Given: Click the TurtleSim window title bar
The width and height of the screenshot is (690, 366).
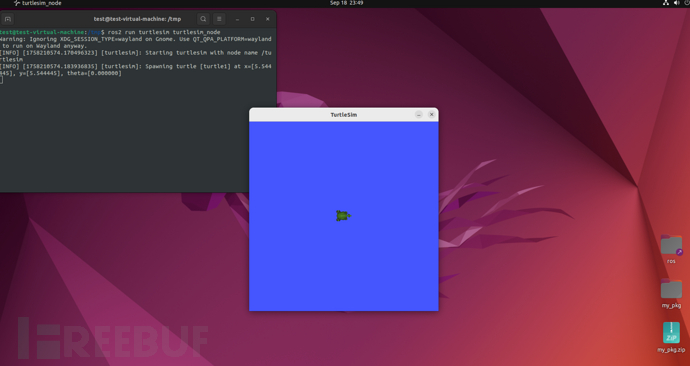Looking at the screenshot, I should (x=344, y=114).
